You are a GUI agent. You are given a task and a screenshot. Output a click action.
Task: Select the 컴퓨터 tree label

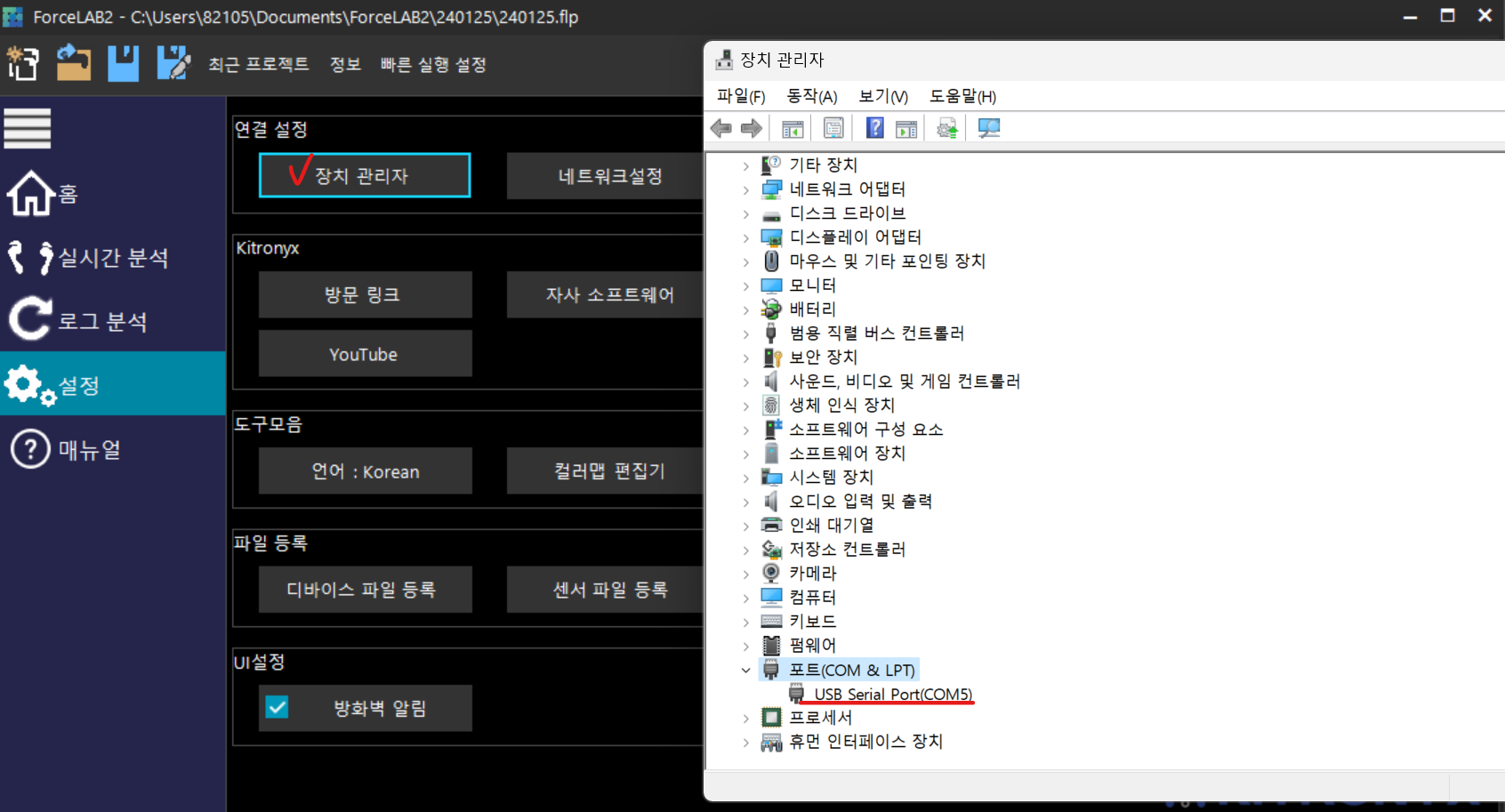[813, 597]
